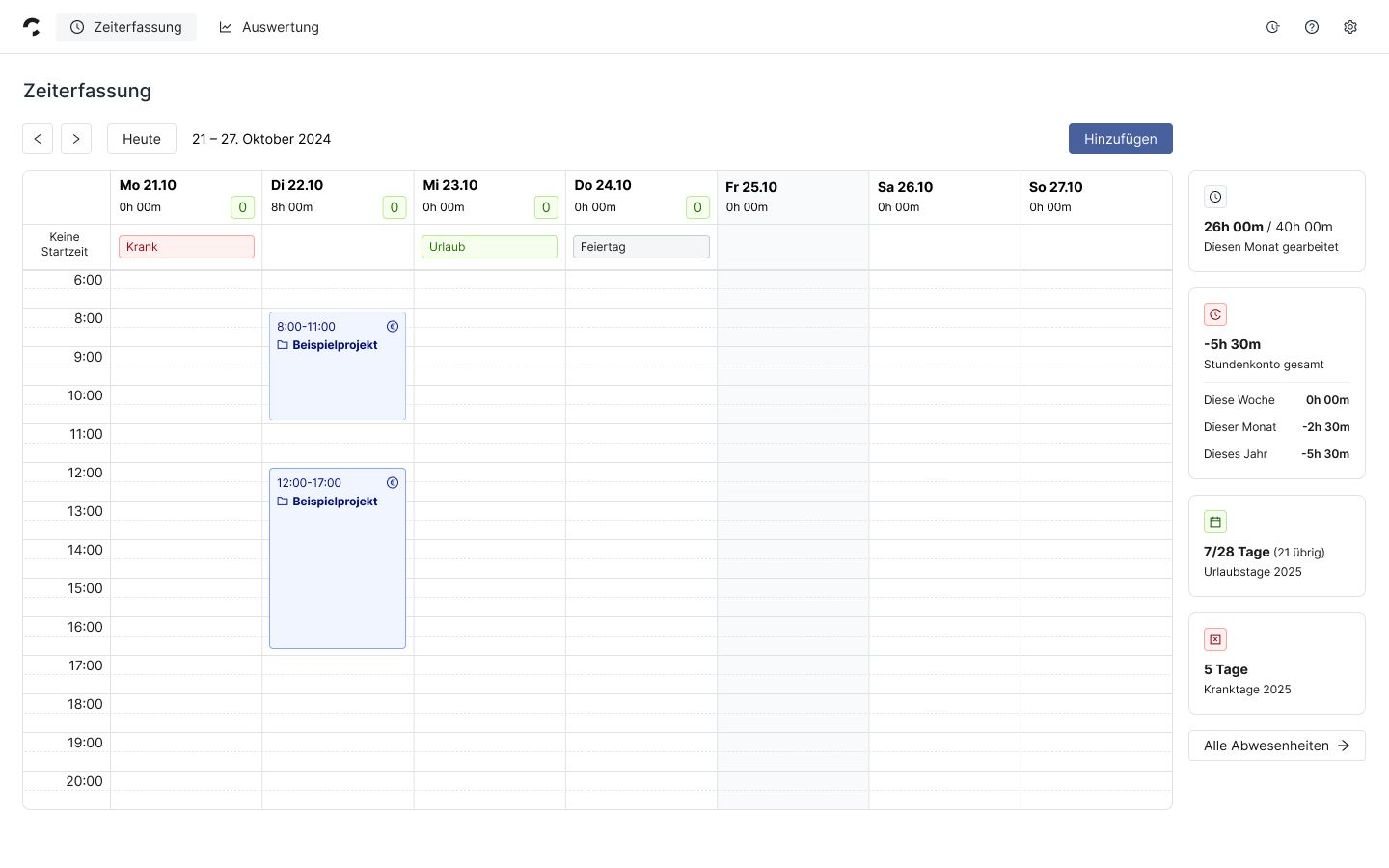This screenshot has width=1389, height=868.
Task: Click the euro icon on the 12:00-17:00 entry
Action: tap(393, 483)
